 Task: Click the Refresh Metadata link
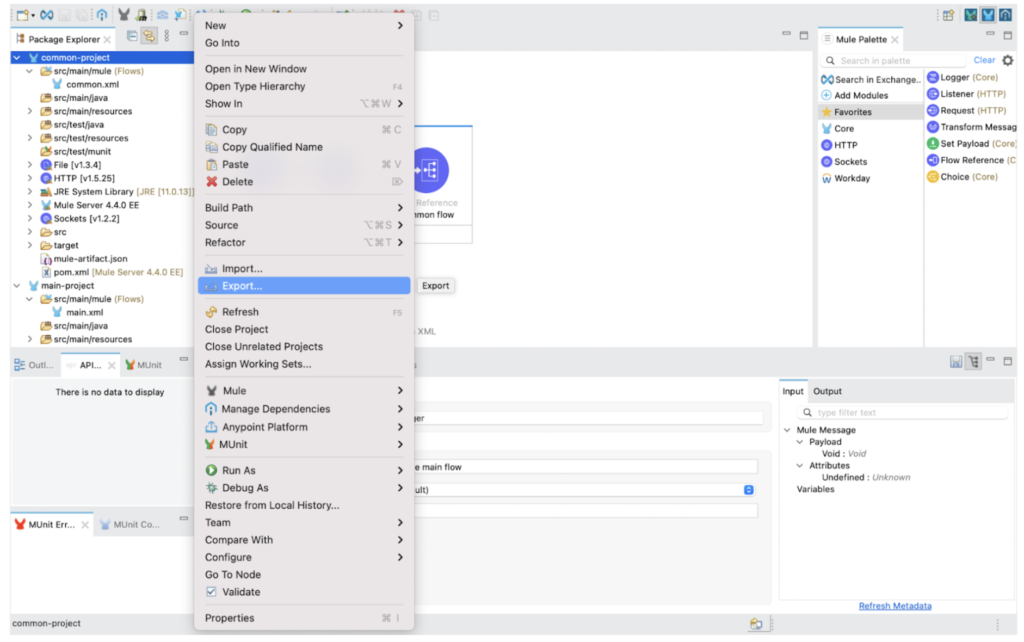(x=895, y=606)
